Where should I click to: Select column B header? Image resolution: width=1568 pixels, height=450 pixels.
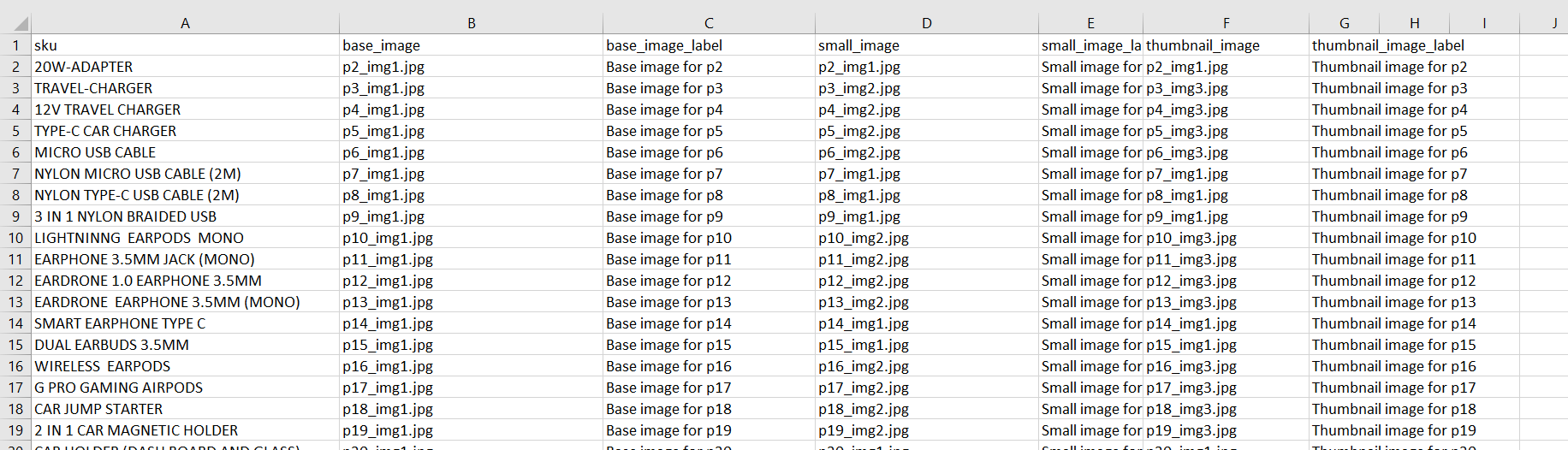(471, 24)
